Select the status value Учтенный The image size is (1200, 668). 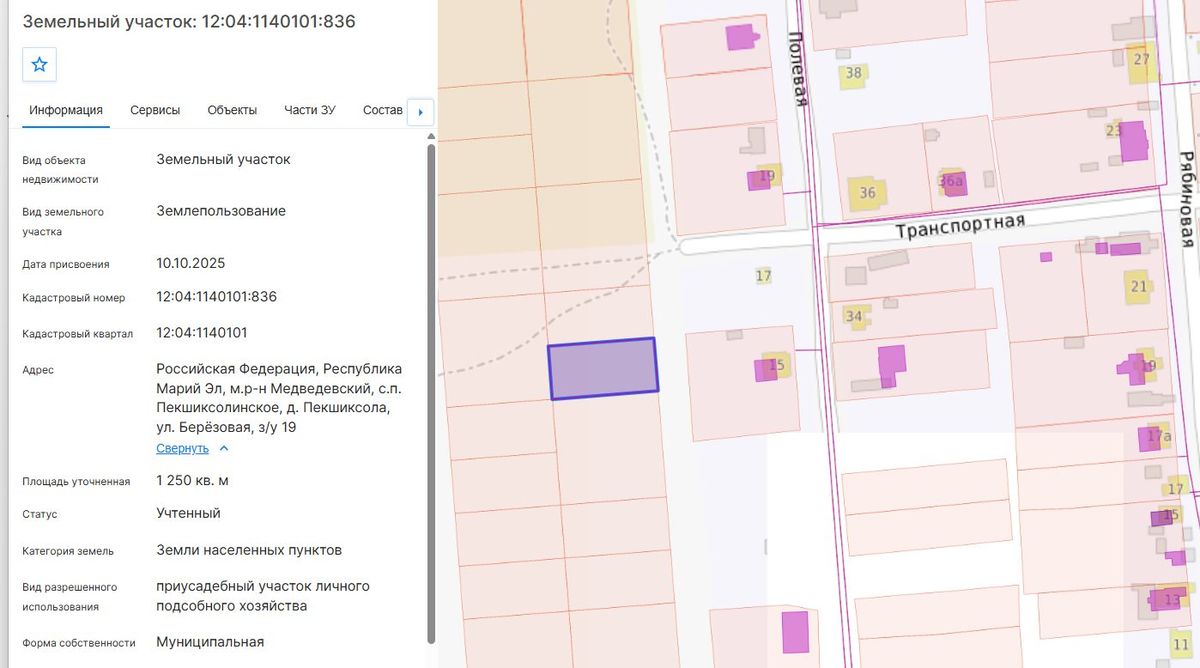pyautogui.click(x=189, y=513)
